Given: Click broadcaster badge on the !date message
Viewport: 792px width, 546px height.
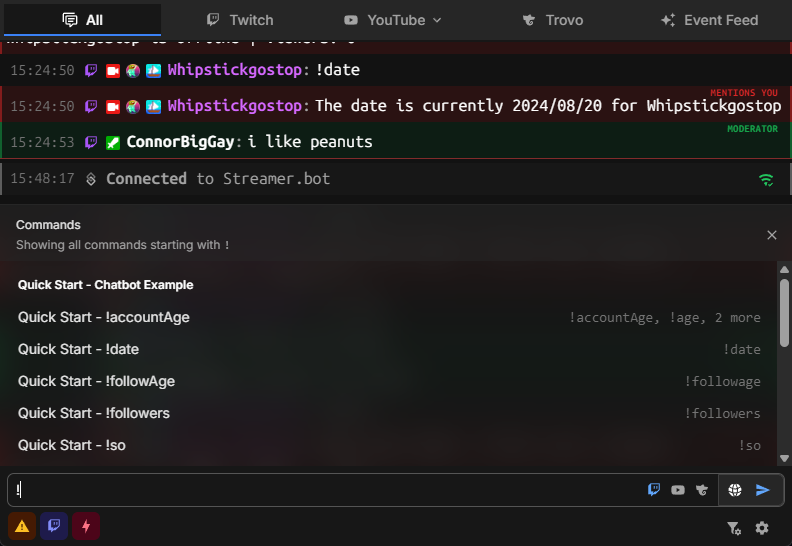Looking at the screenshot, I should 113,71.
